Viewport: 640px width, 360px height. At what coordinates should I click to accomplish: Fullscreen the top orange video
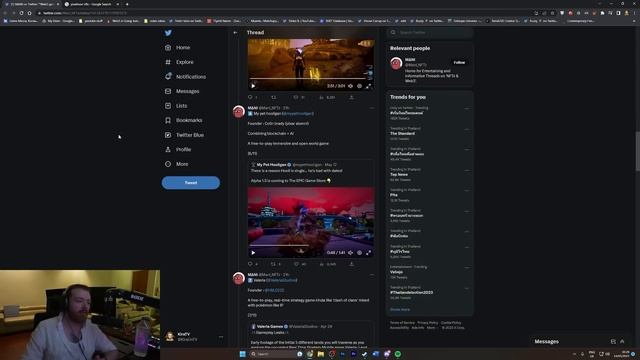tap(368, 86)
